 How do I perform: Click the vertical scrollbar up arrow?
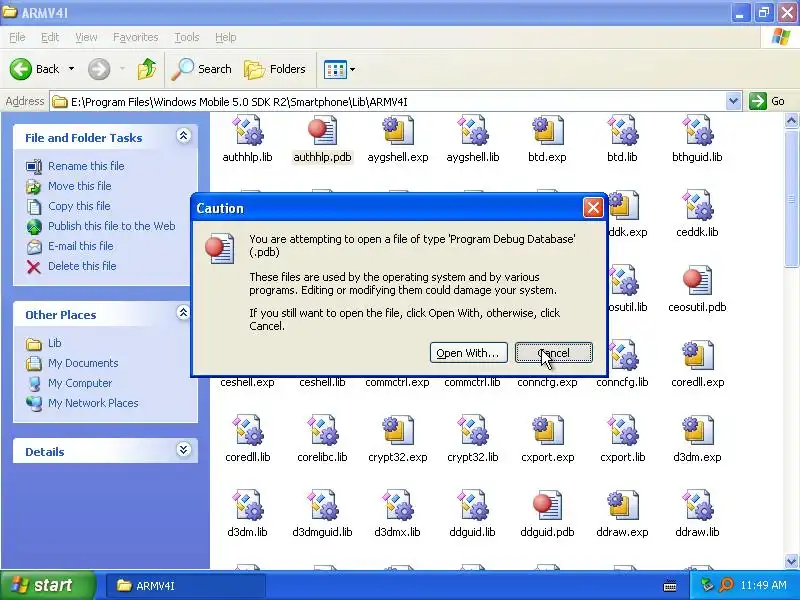pyautogui.click(x=791, y=121)
